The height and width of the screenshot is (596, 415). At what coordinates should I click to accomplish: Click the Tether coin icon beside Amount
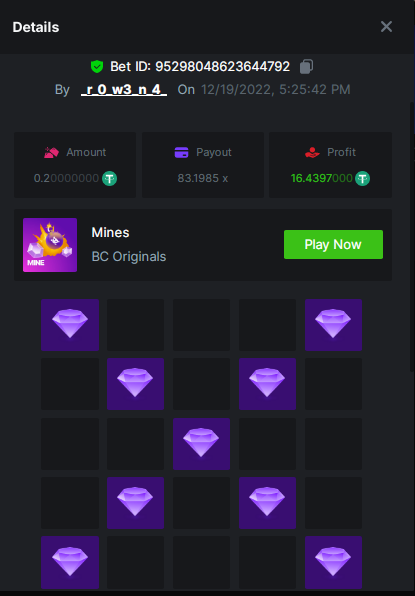pyautogui.click(x=109, y=178)
